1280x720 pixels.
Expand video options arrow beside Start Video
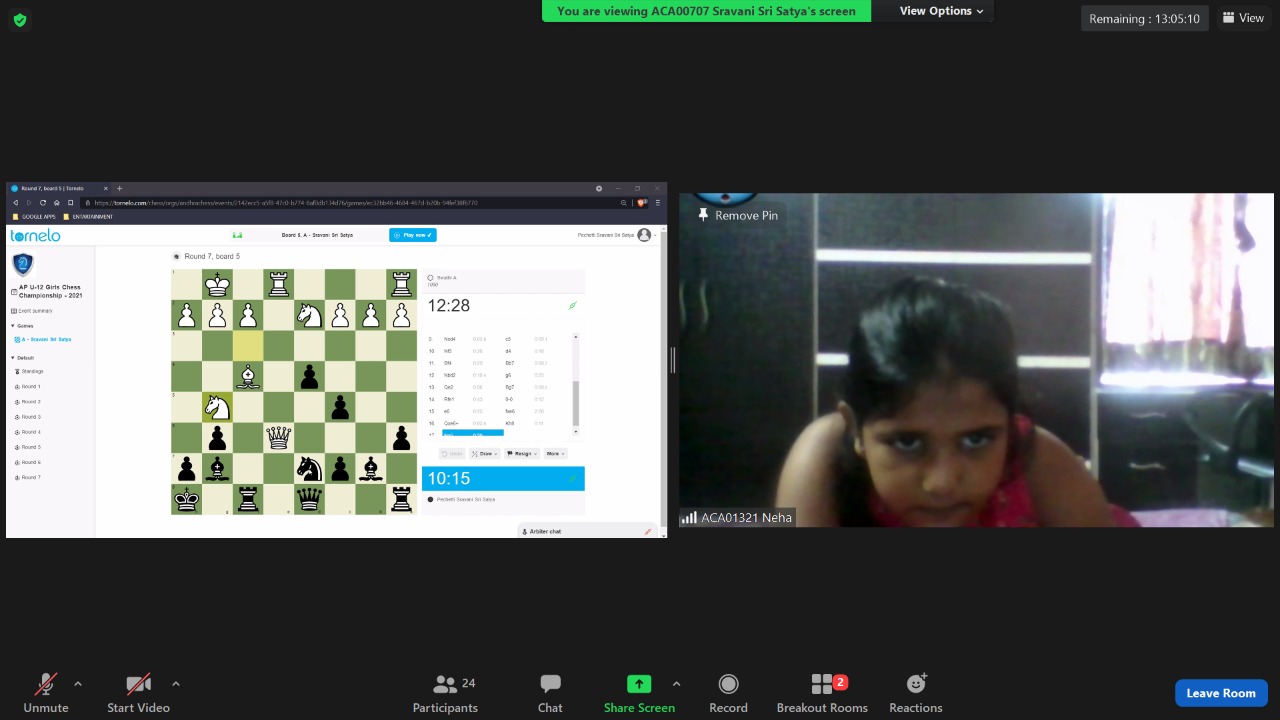[176, 684]
